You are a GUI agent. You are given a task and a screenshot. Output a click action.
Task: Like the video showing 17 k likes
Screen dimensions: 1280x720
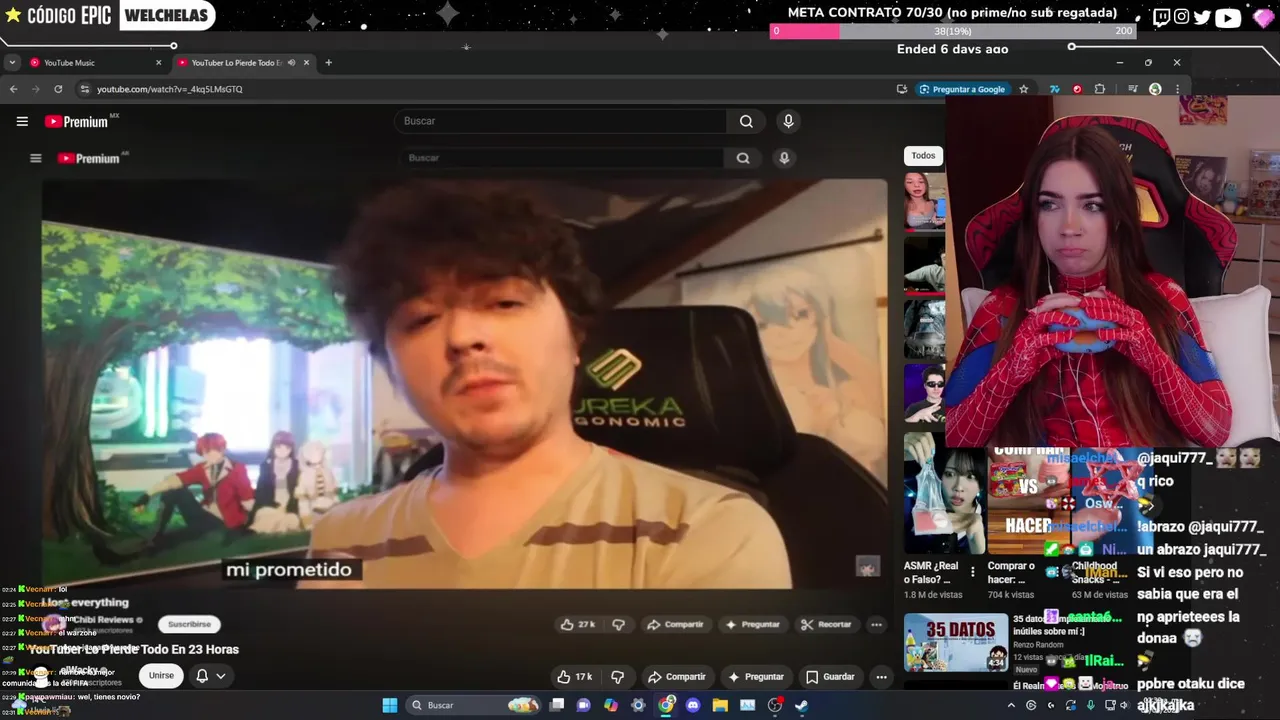pos(575,677)
